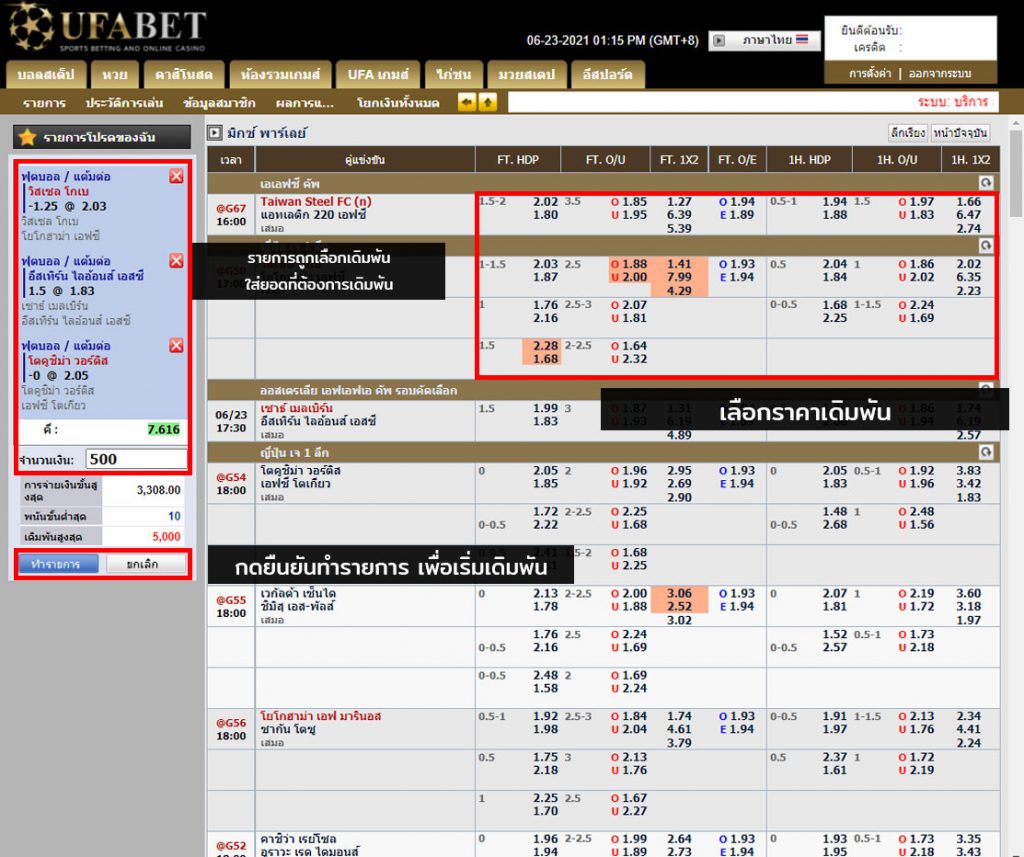Refresh the first league section with its reload icon

pyautogui.click(x=985, y=183)
